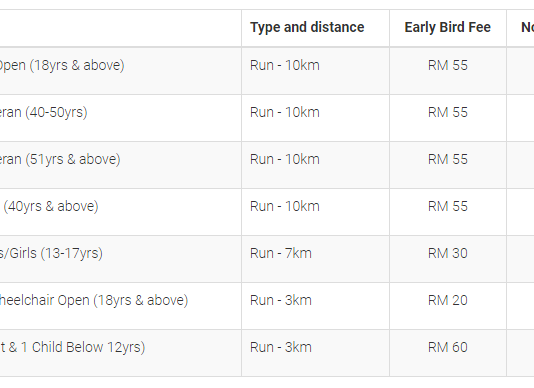Select the 'Run - 7km' distance cell
This screenshot has height=388, width=534.
pos(281,253)
